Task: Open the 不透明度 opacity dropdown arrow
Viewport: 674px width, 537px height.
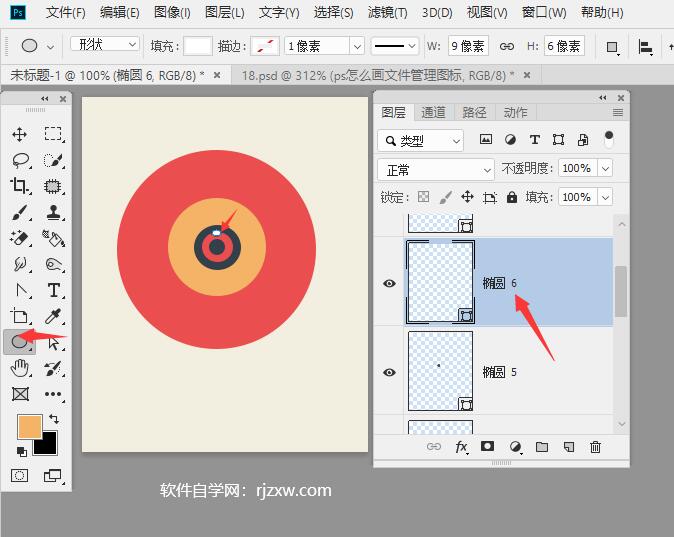Action: pos(605,168)
